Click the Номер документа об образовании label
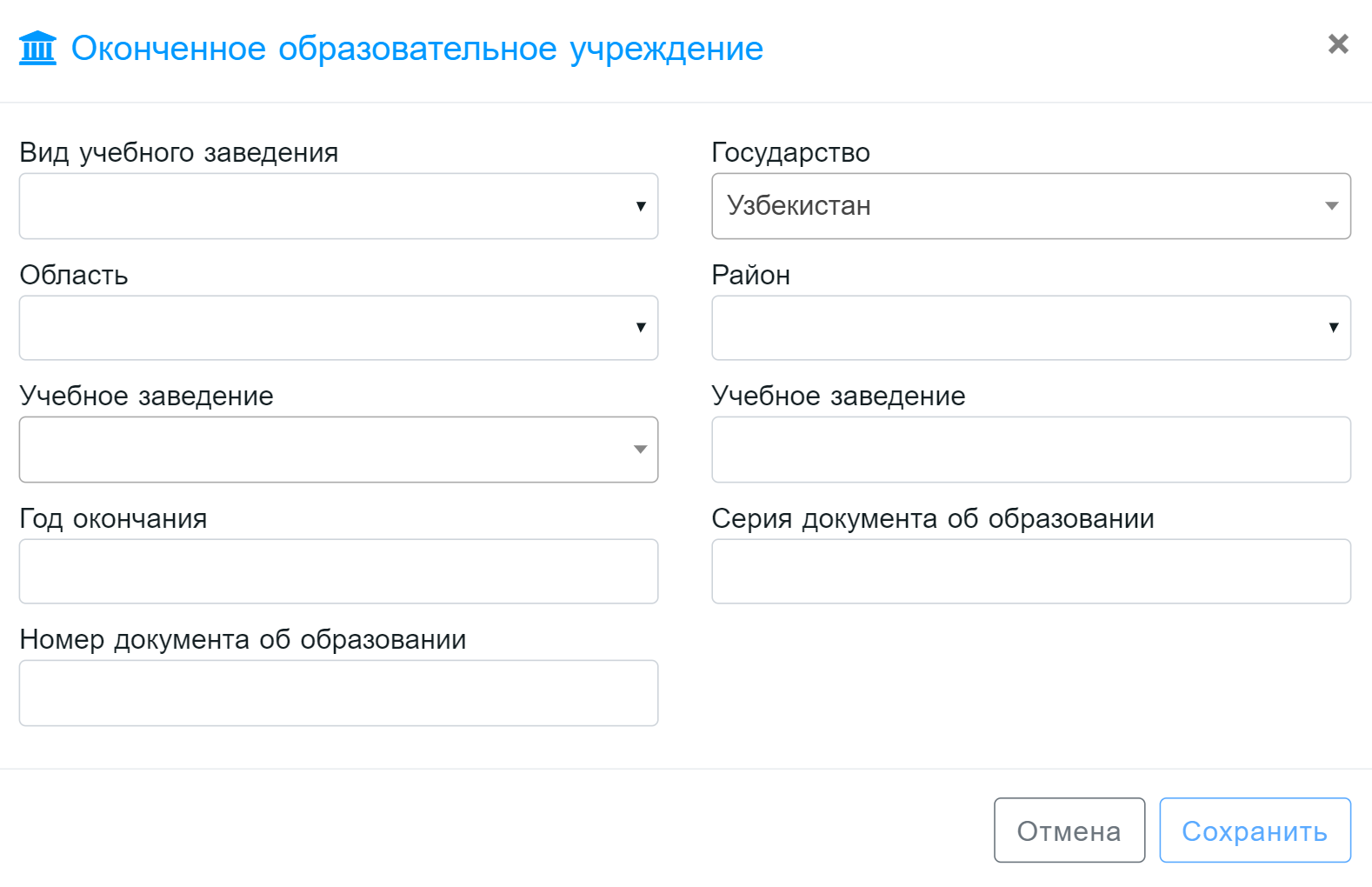This screenshot has width=1372, height=887. [243, 639]
